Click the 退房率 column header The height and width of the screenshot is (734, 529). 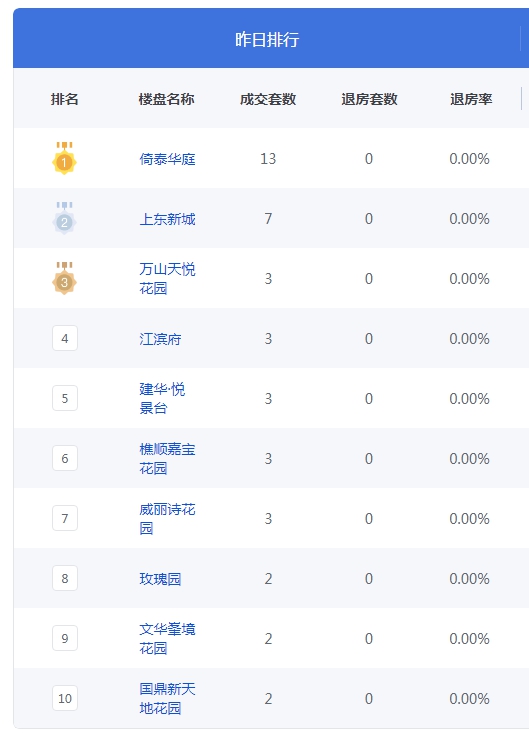(x=471, y=99)
